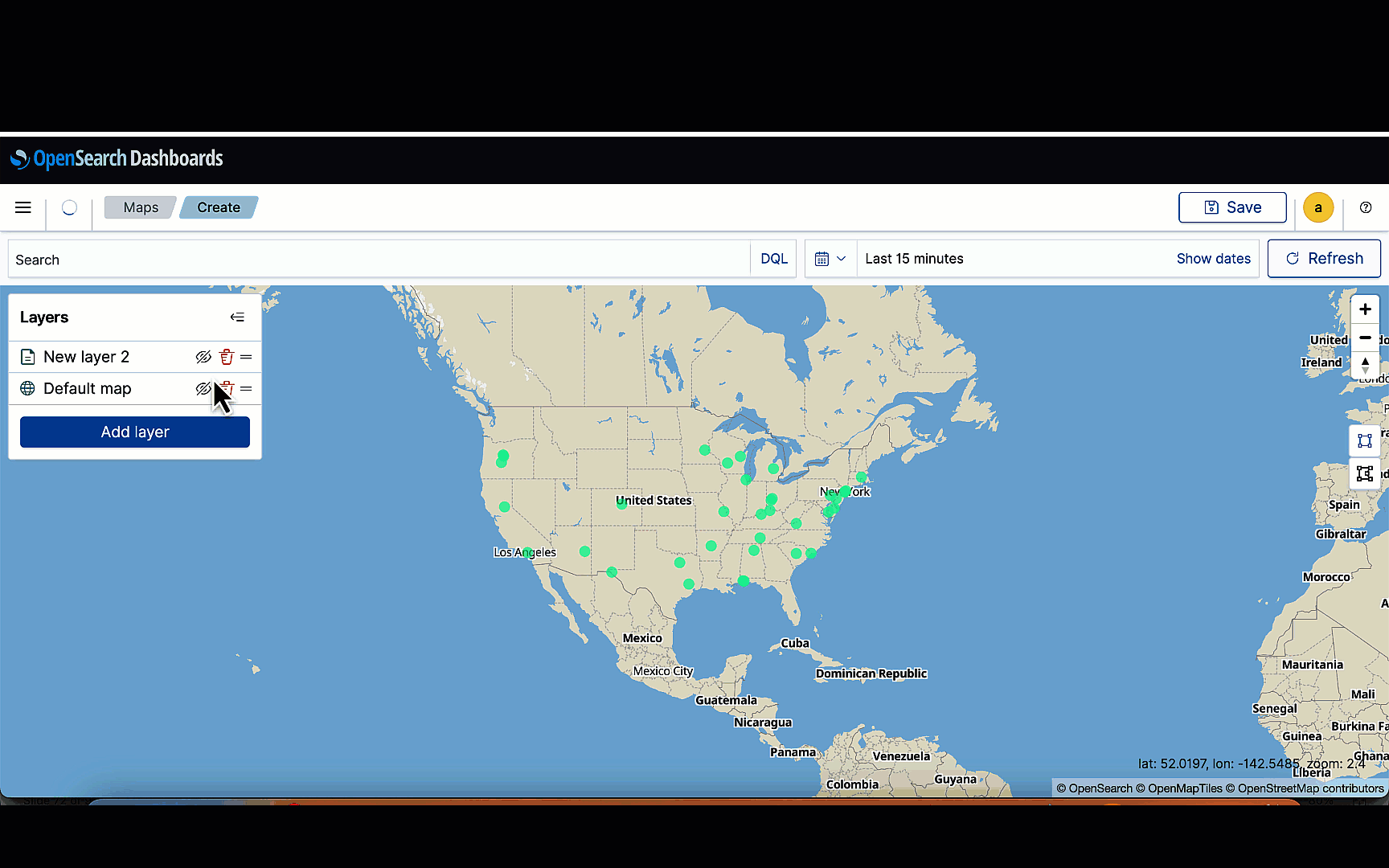Viewport: 1389px width, 868px height.
Task: Click the Venezuela map label
Action: pyautogui.click(x=901, y=756)
